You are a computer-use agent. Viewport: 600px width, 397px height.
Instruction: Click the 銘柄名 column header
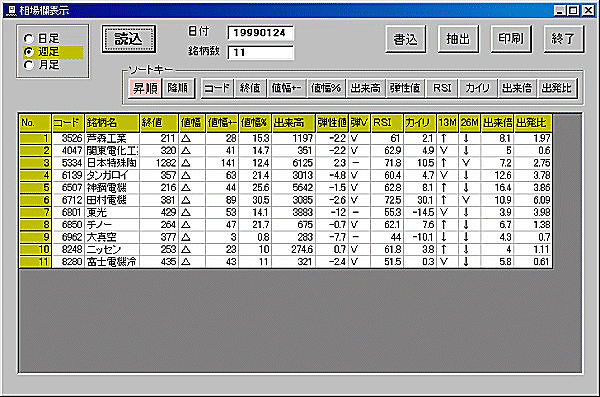(112, 123)
